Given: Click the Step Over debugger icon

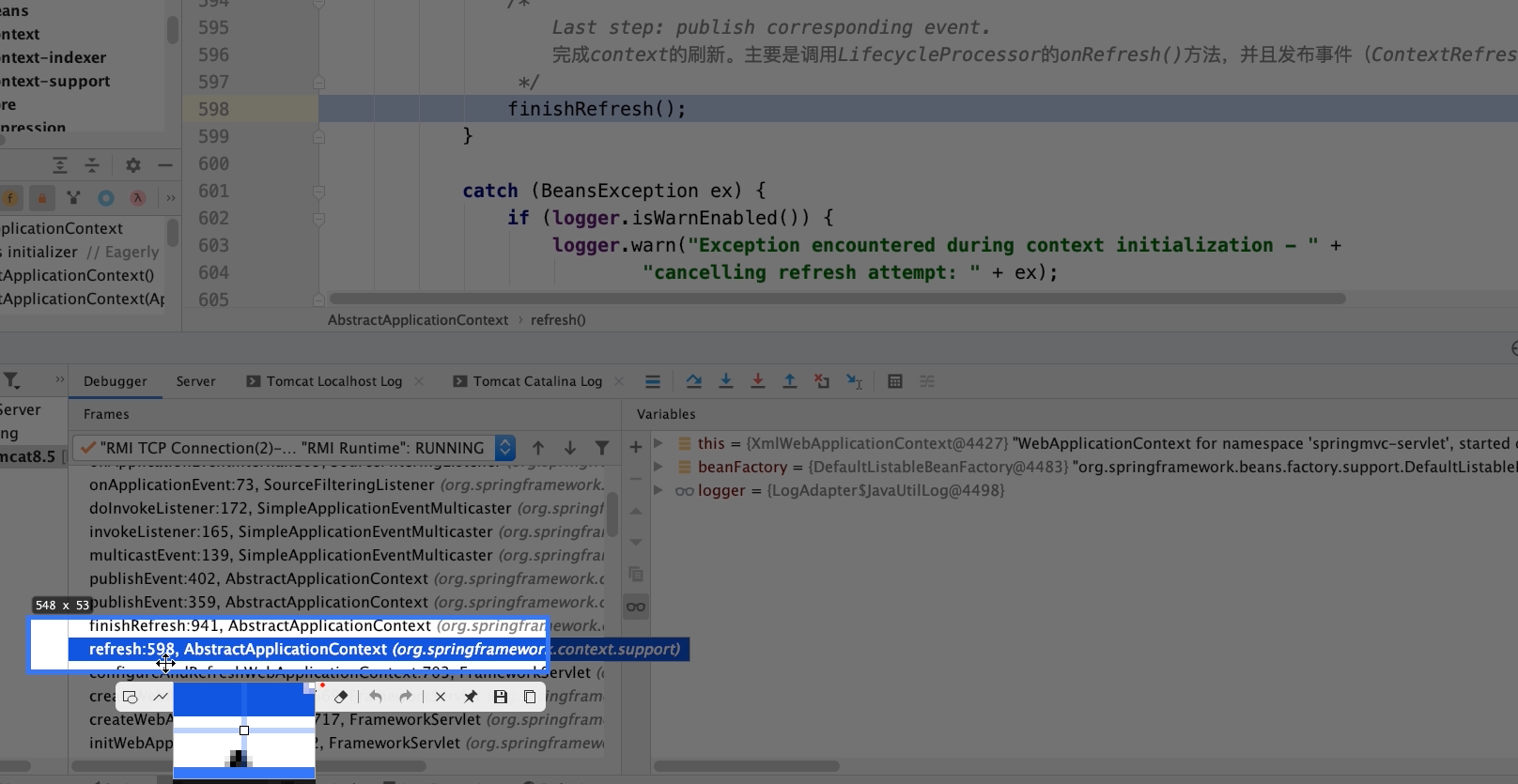Looking at the screenshot, I should 694,381.
